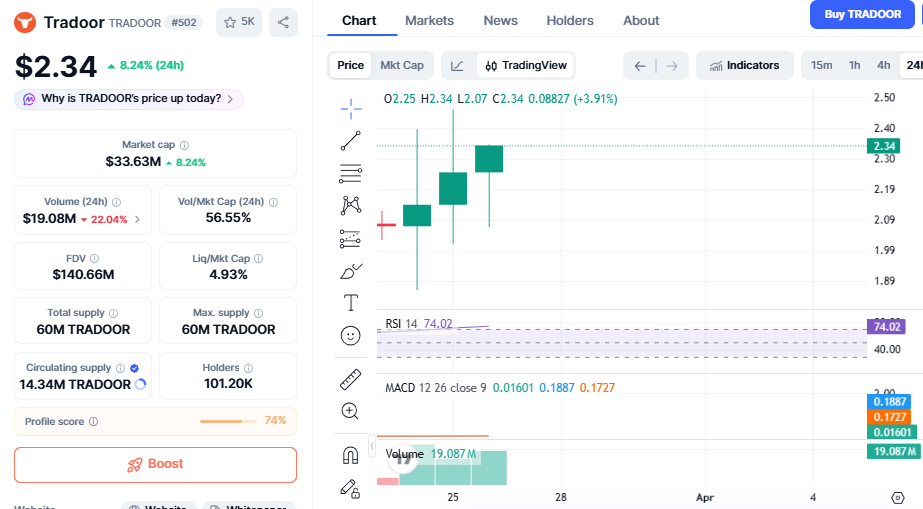This screenshot has height=509, width=923.
Task: Open the Total supply info icon
Action: (113, 313)
